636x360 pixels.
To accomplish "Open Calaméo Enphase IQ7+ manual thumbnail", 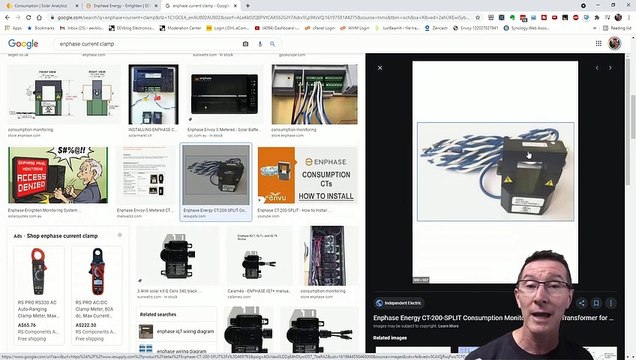I will click(x=260, y=256).
